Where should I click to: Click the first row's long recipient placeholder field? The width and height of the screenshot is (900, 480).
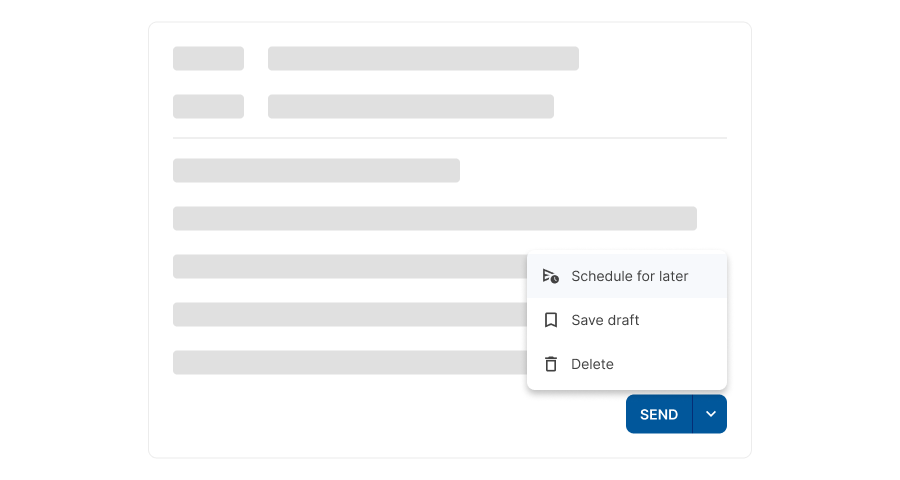coord(423,58)
